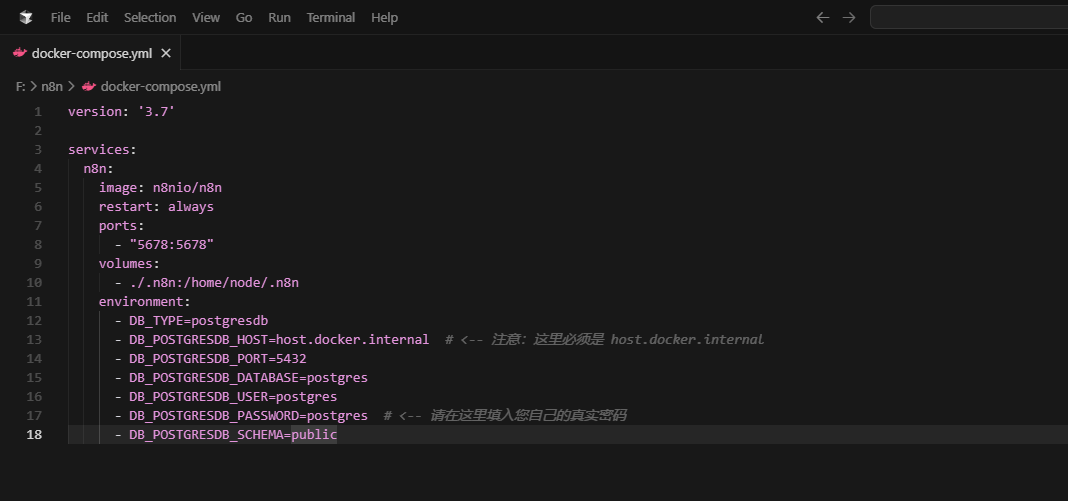Open the Run menu
1068x501 pixels.
tap(279, 17)
